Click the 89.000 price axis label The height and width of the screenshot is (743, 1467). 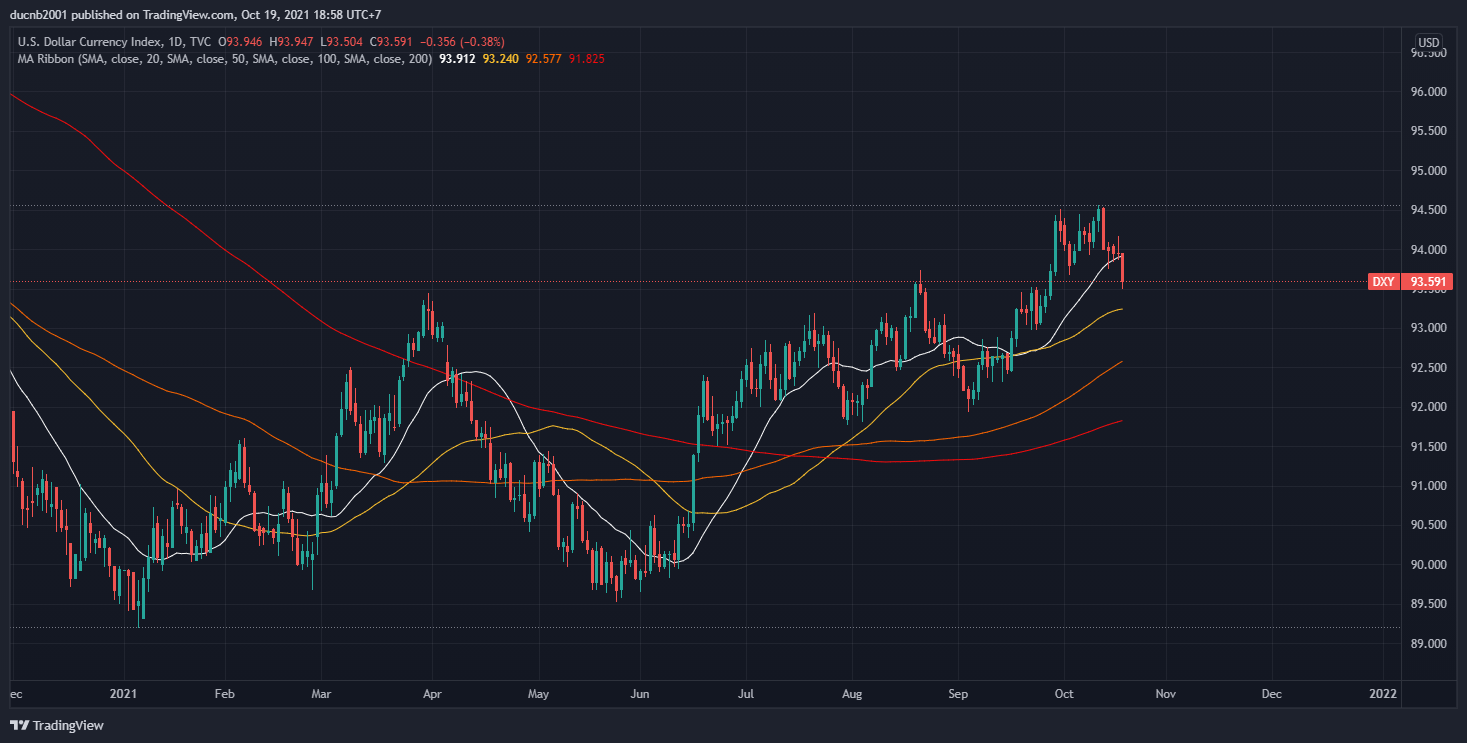[x=1429, y=644]
